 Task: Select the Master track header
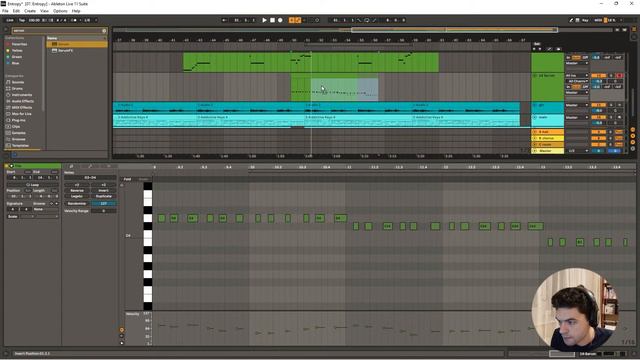(547, 151)
